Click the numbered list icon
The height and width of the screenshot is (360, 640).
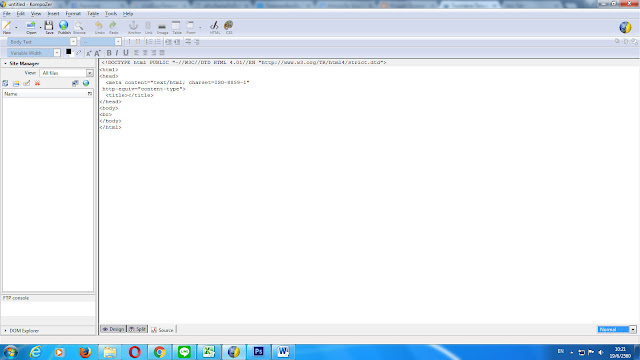tap(149, 42)
